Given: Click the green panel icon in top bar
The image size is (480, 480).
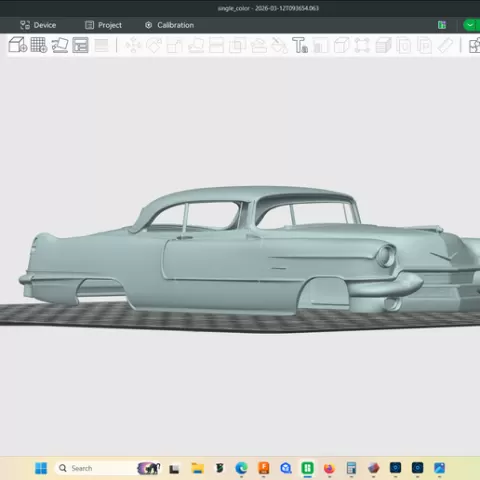Looking at the screenshot, I should coord(442,25).
